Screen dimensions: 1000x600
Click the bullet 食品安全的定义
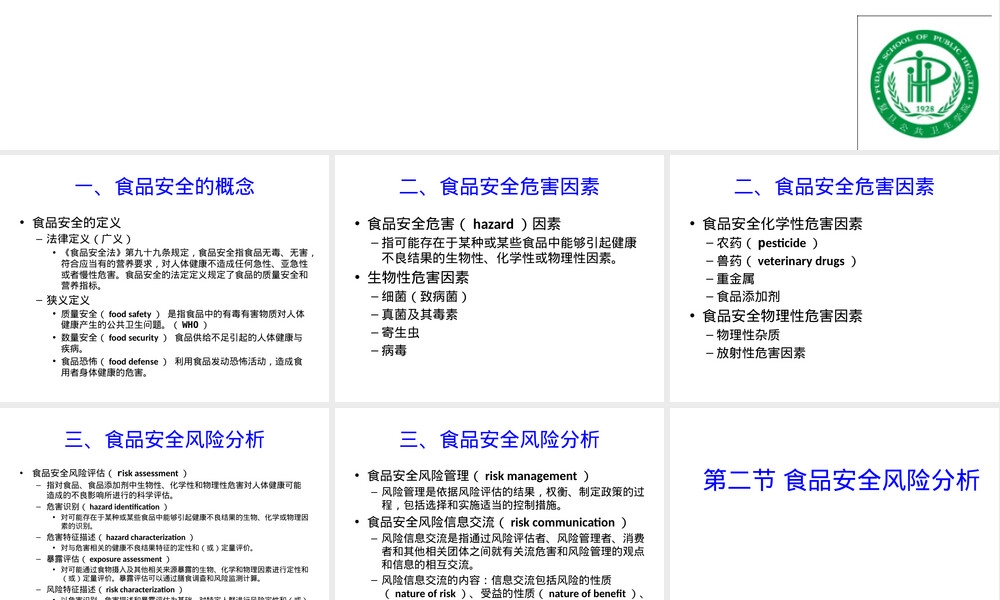[x=77, y=223]
